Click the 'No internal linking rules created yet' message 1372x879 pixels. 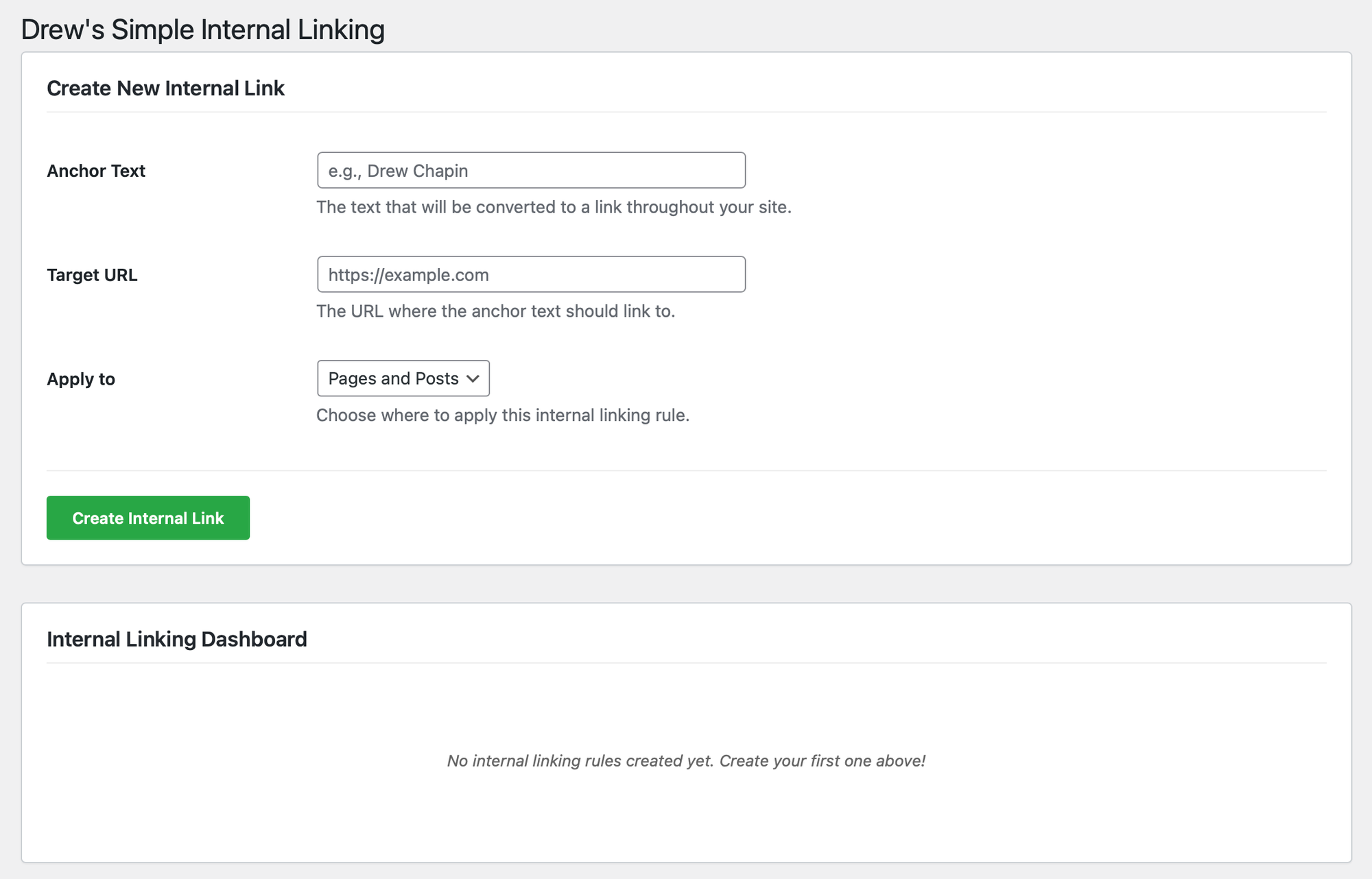(686, 760)
